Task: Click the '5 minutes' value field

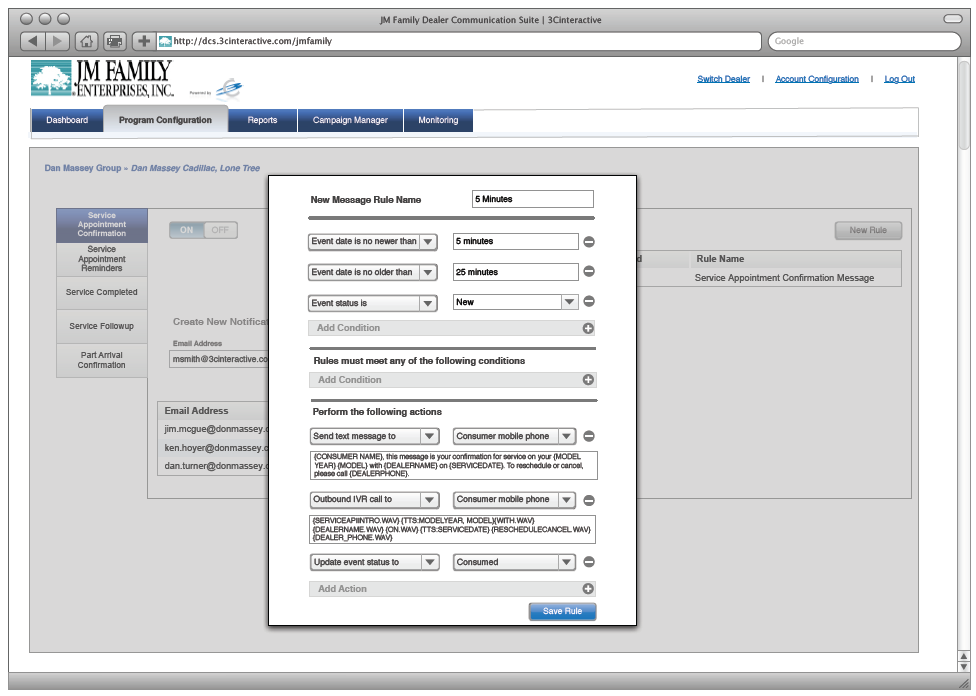Action: [x=515, y=242]
